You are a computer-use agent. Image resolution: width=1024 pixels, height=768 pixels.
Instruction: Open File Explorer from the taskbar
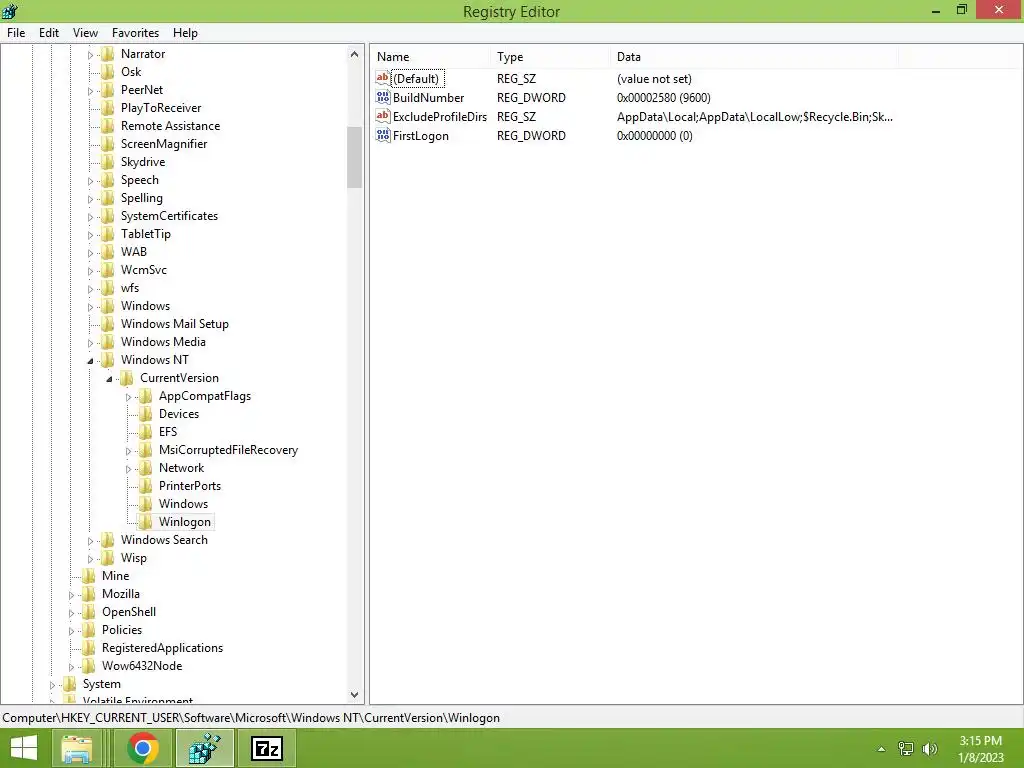tap(77, 748)
